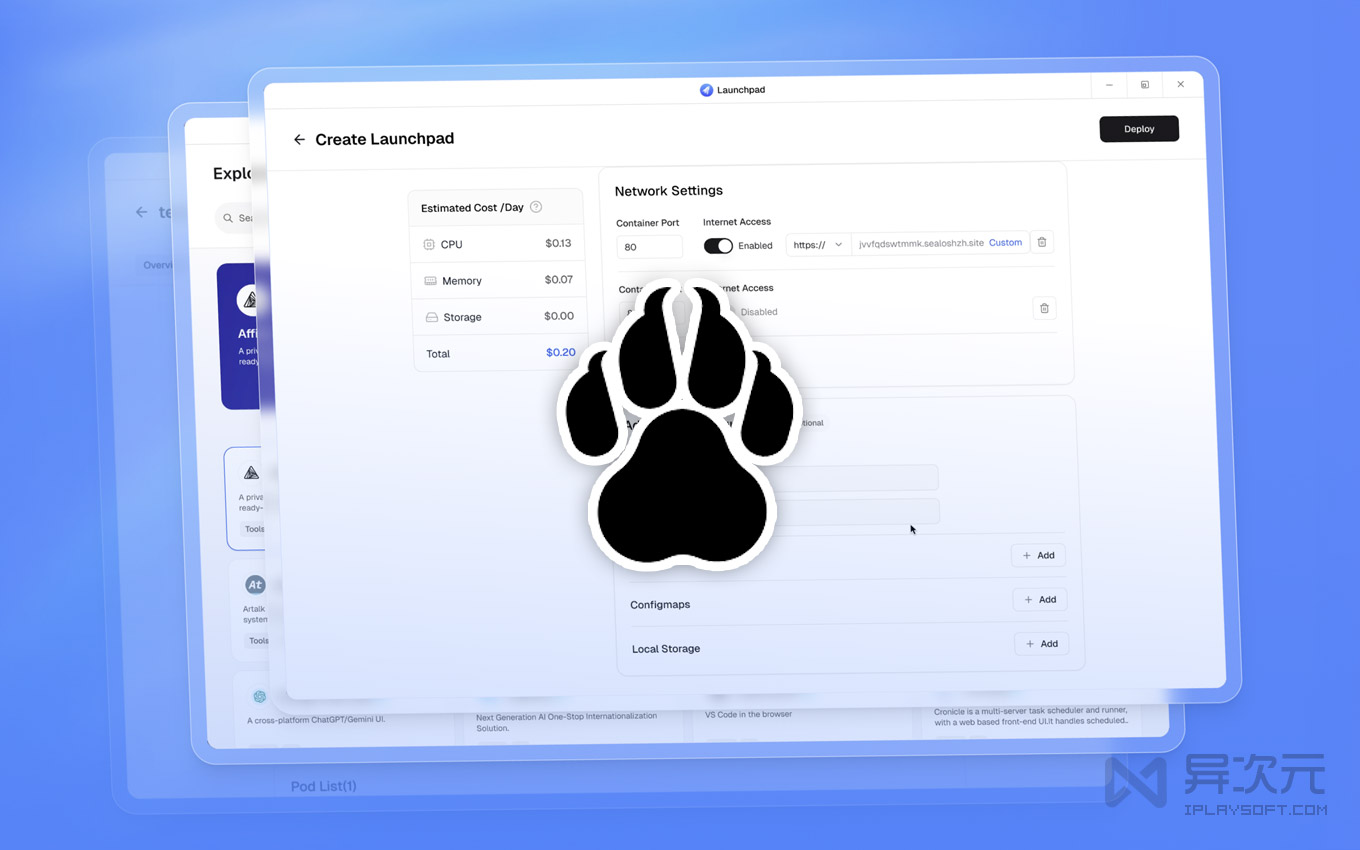Click the Launchpad logo in the title bar
1360x850 pixels.
(x=706, y=90)
